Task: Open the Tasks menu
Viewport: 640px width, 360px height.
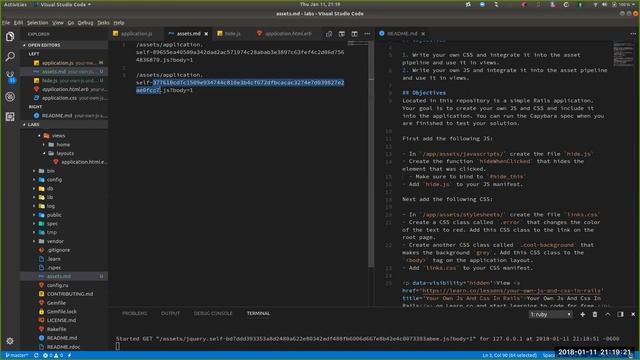Action: (103, 23)
